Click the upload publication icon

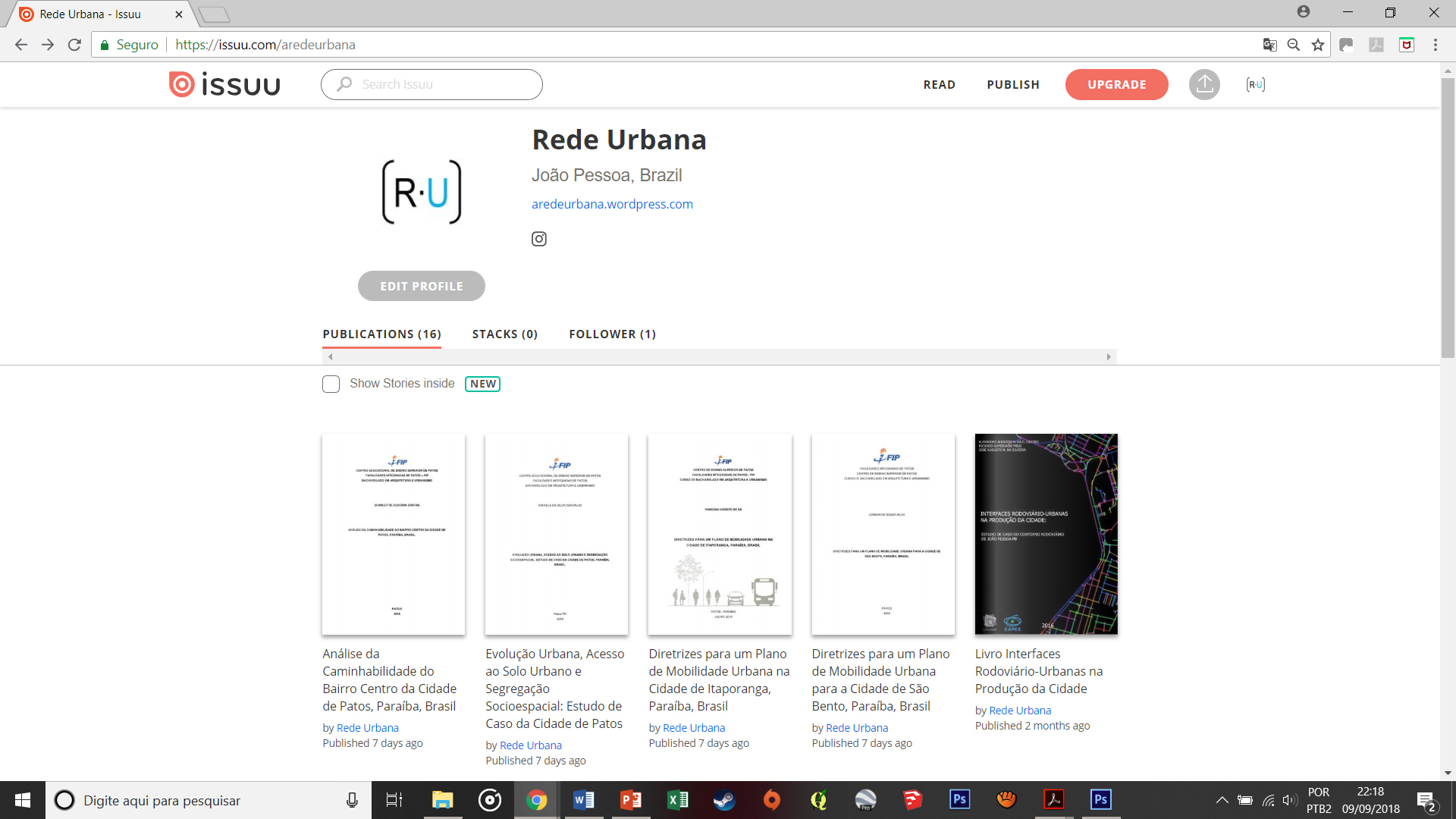coord(1204,84)
